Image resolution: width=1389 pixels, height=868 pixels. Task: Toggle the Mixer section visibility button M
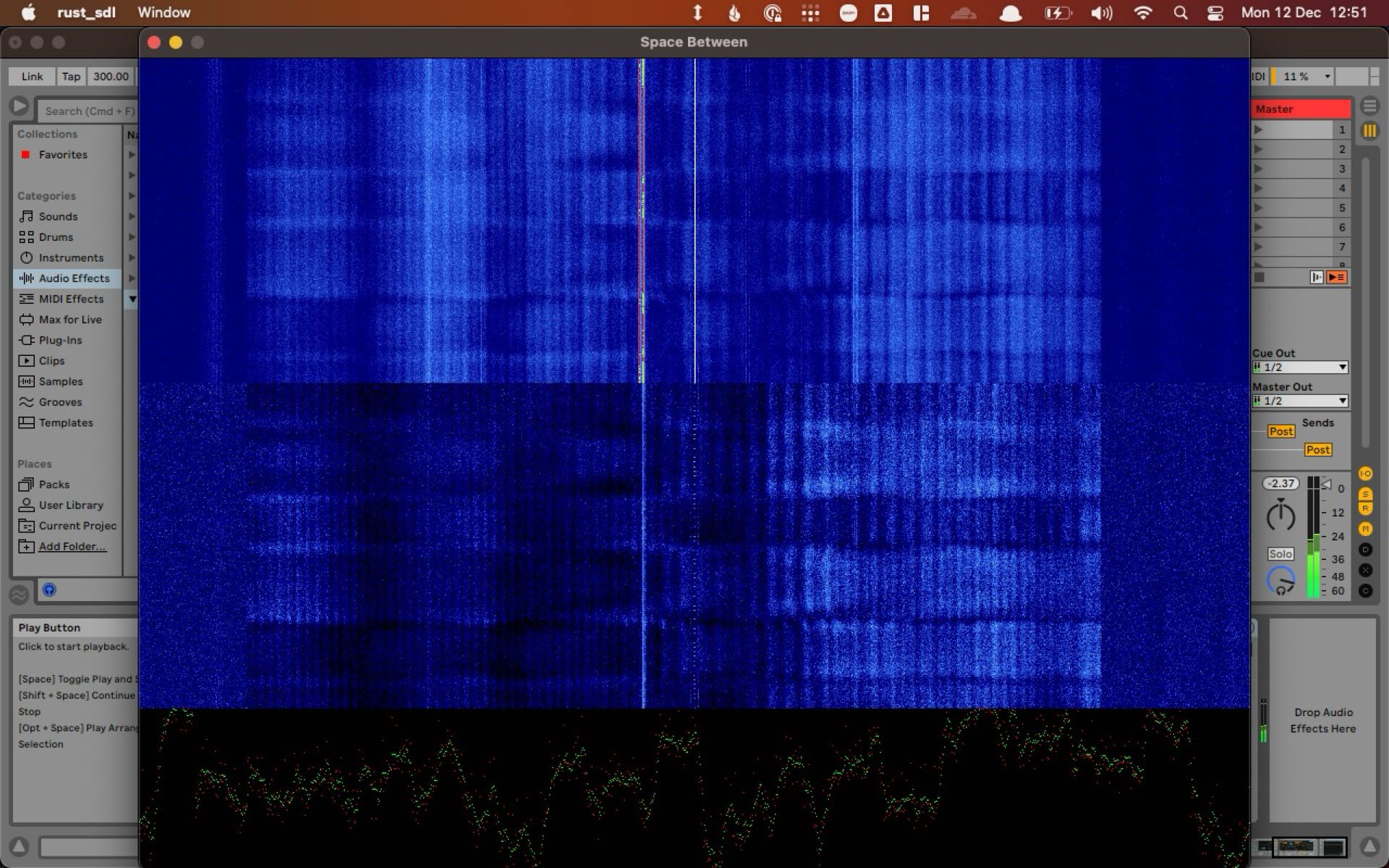pyautogui.click(x=1367, y=528)
